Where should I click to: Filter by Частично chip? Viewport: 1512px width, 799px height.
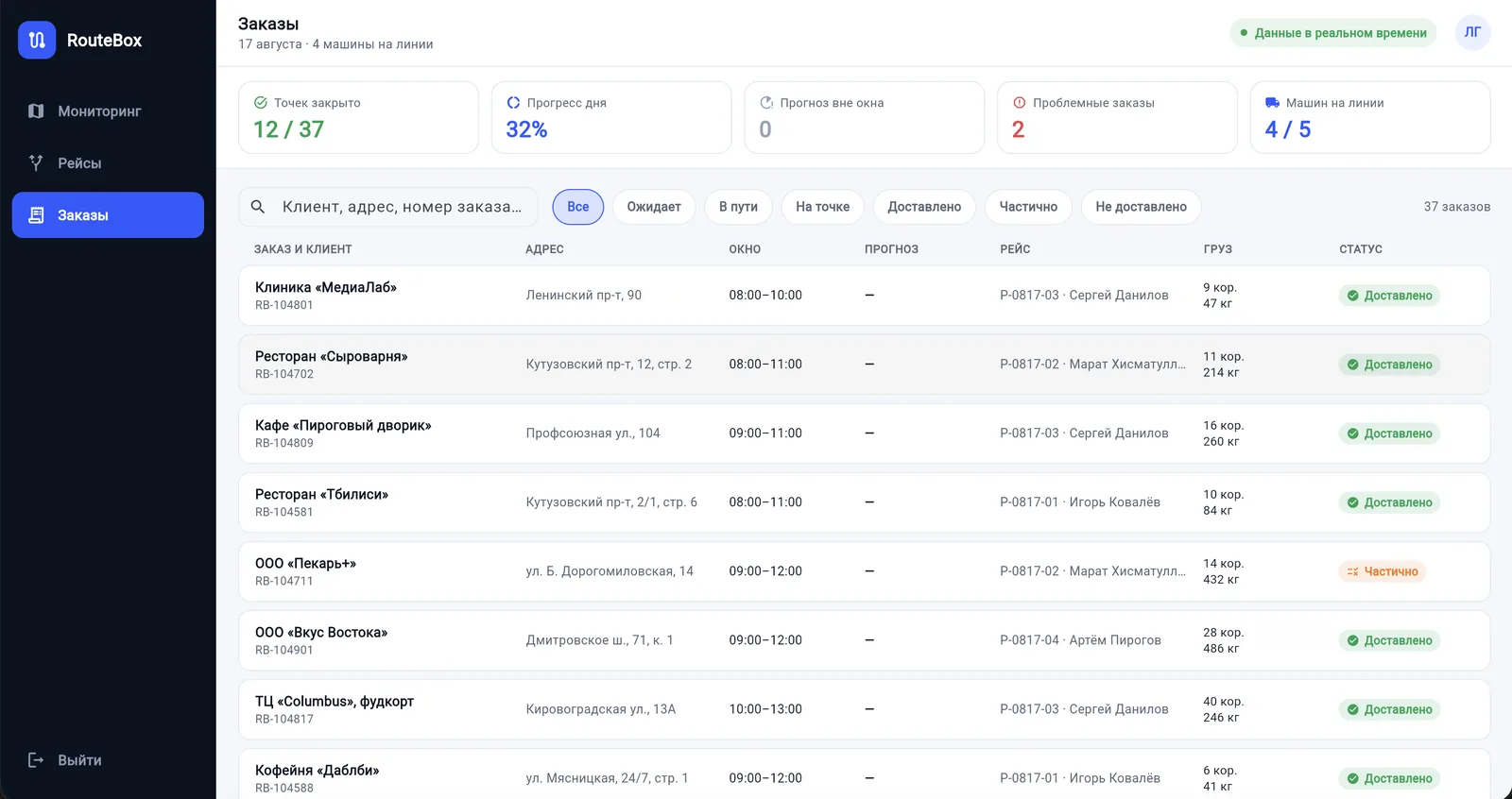tap(1028, 207)
